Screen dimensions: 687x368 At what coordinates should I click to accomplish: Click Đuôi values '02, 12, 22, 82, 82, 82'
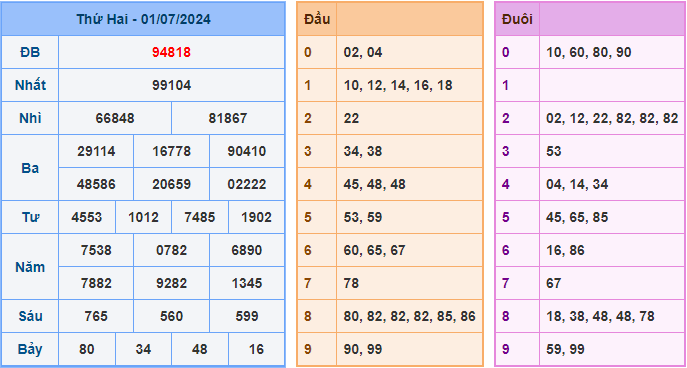point(612,118)
